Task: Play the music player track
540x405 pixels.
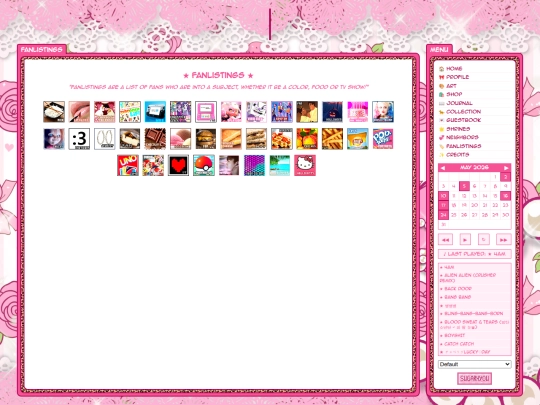Action: 465,239
